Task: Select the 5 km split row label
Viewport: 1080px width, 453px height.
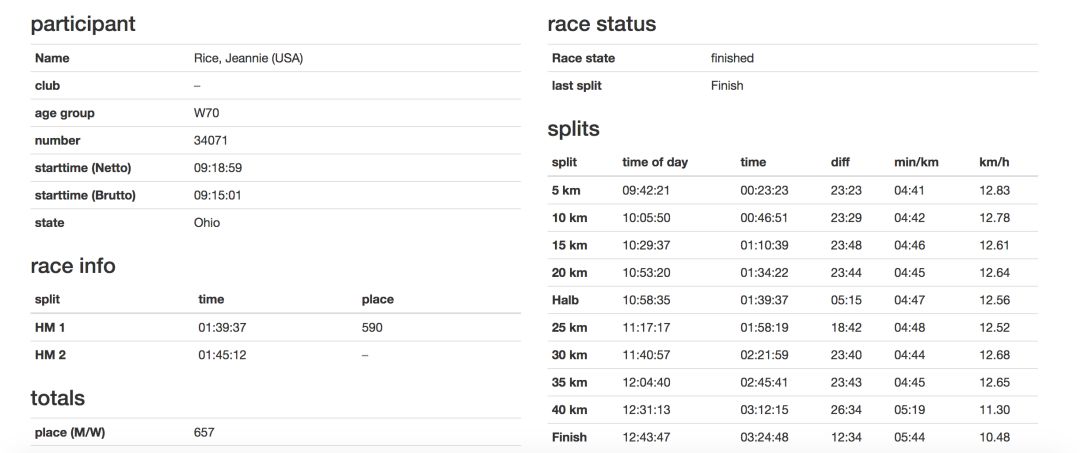Action: pyautogui.click(x=566, y=191)
